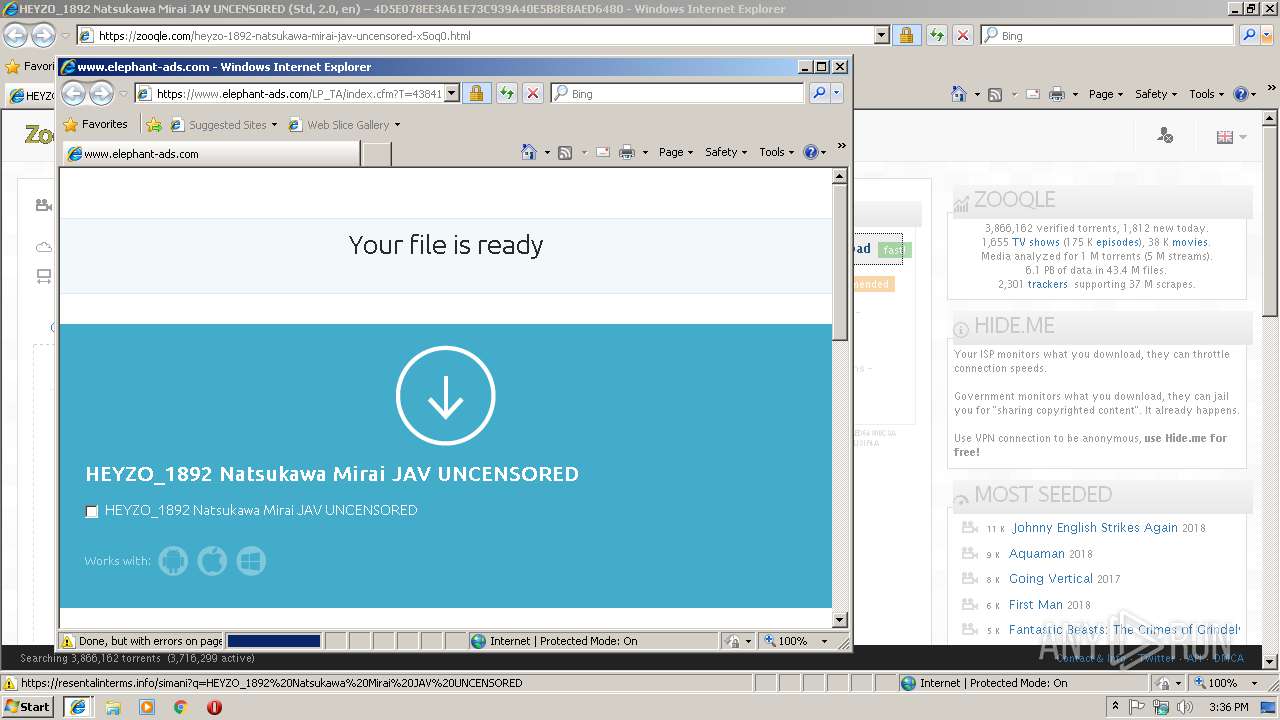
Task: Click the Windows Media Player taskbar icon
Action: click(x=147, y=707)
